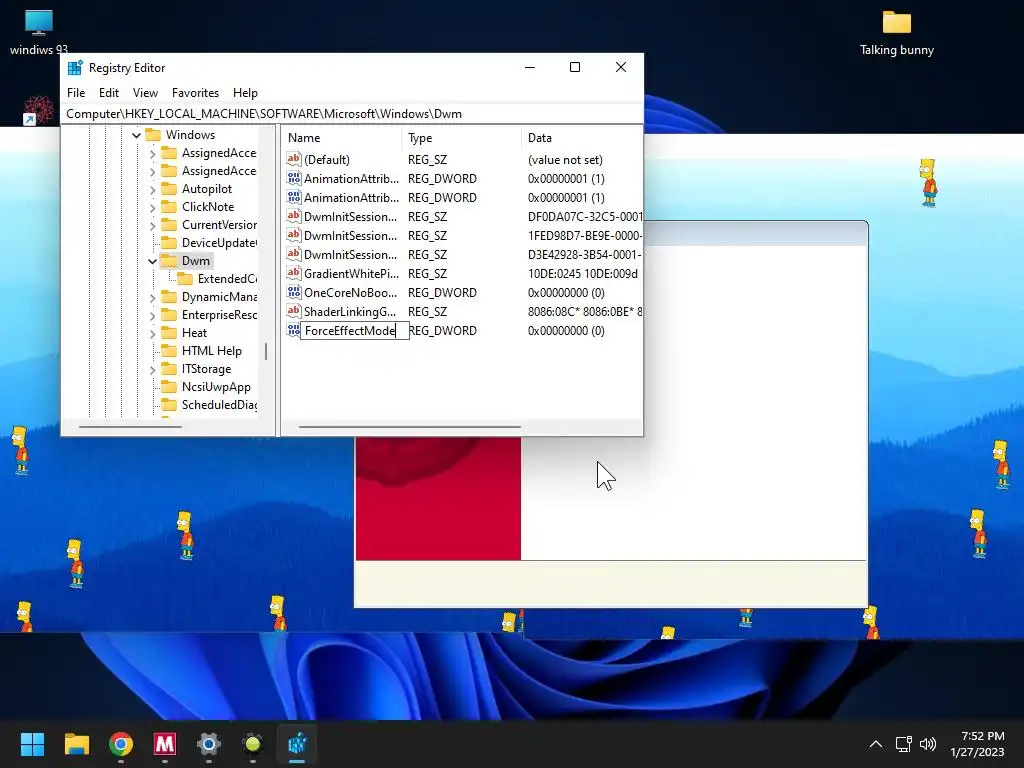Click the GradientWhitePi string value icon
Image resolution: width=1024 pixels, height=768 pixels.
tap(294, 274)
